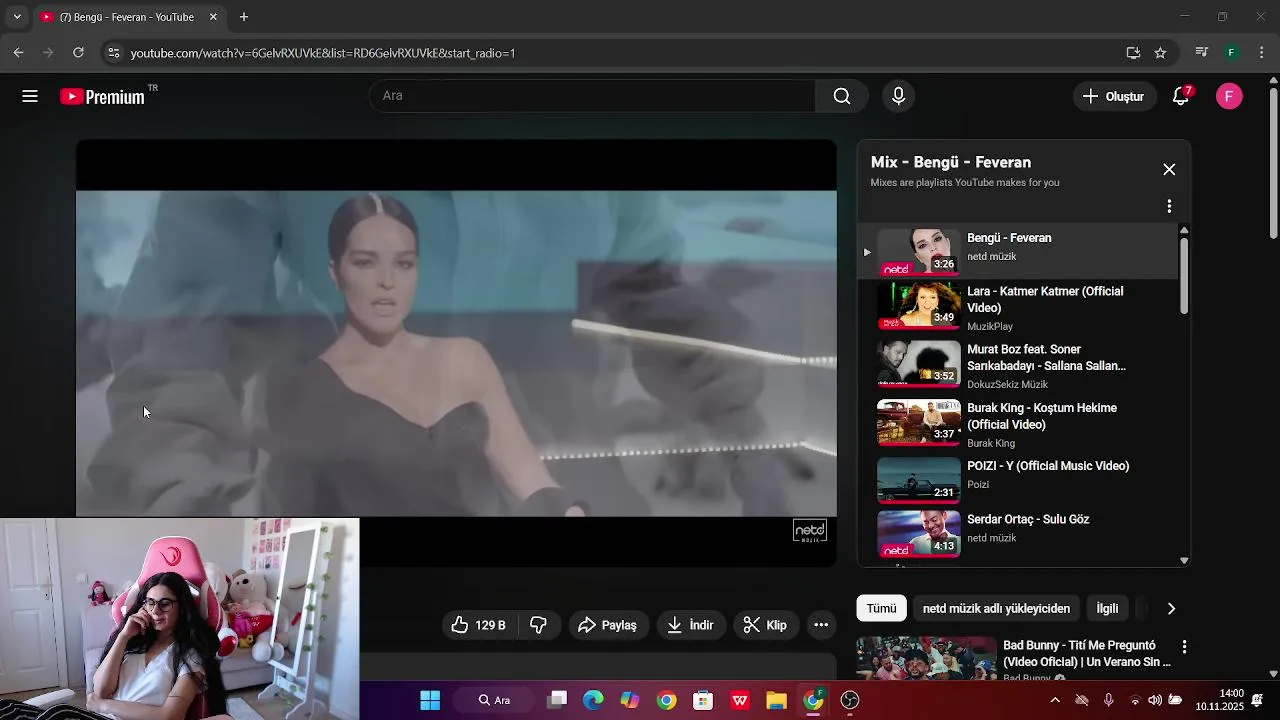The width and height of the screenshot is (1280, 720).
Task: Click Bad Bunny - Tití Me Preguntó title
Action: pos(1086,654)
